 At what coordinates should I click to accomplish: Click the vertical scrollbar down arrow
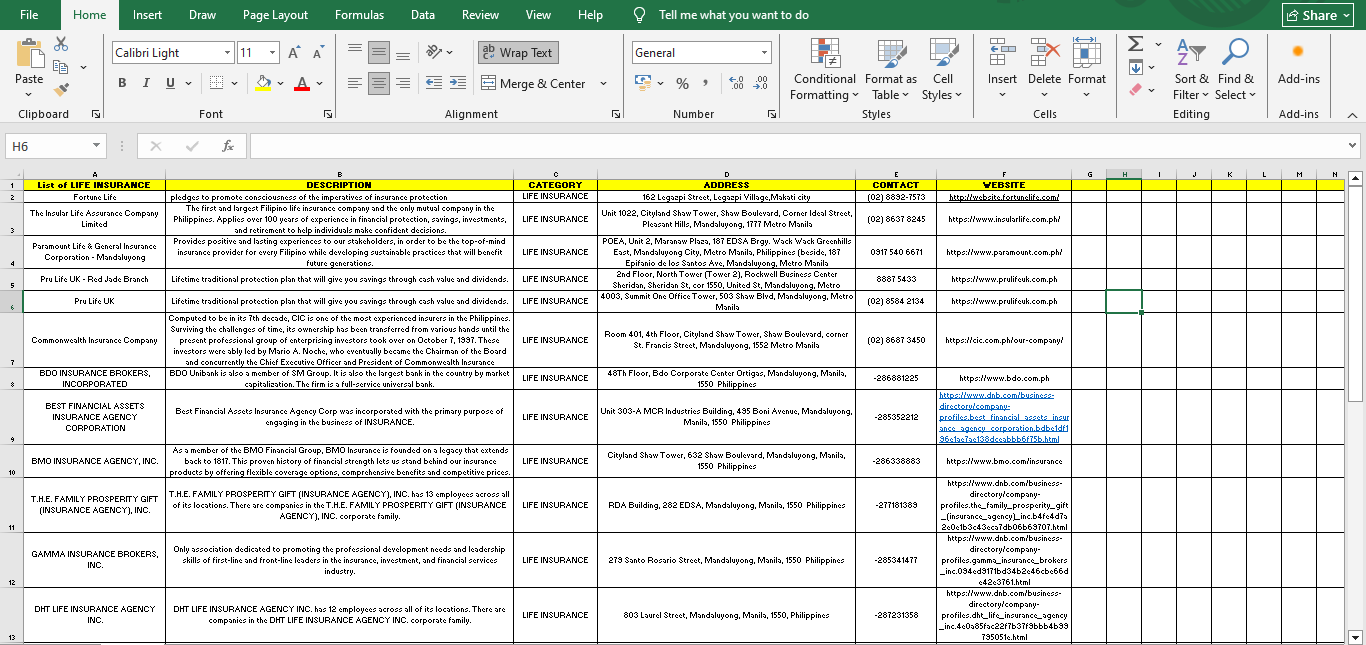(1356, 637)
